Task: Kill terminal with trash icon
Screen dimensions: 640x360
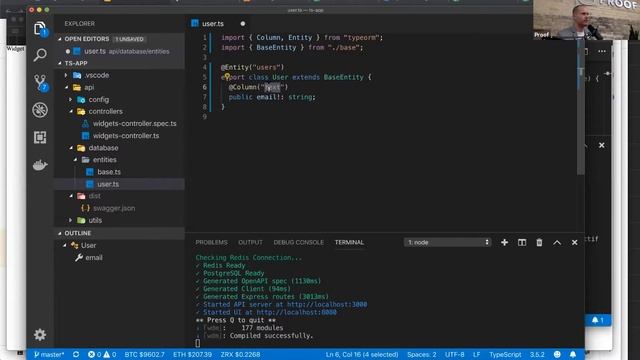Action: [x=539, y=242]
